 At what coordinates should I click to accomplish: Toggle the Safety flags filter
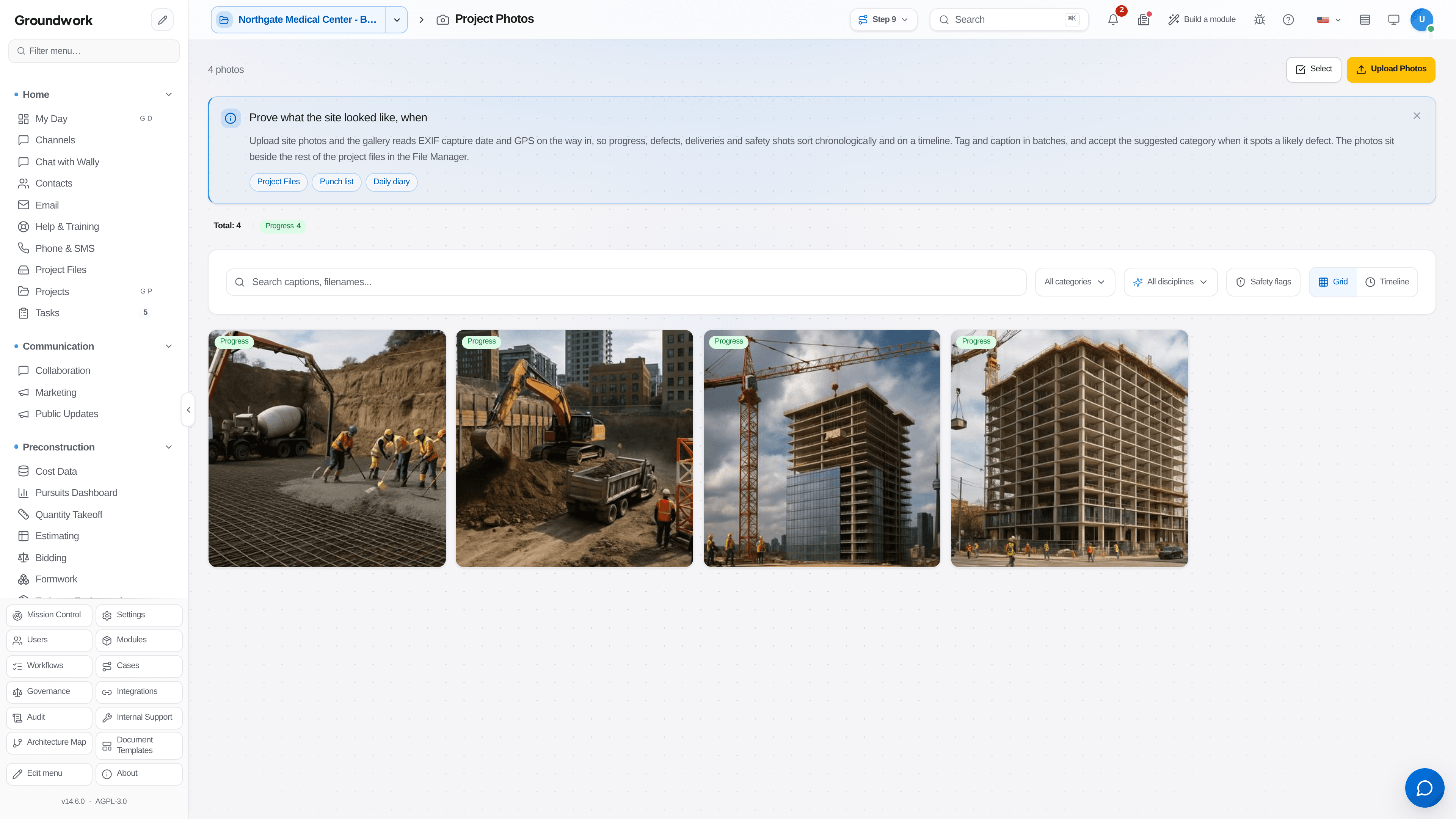point(1263,282)
